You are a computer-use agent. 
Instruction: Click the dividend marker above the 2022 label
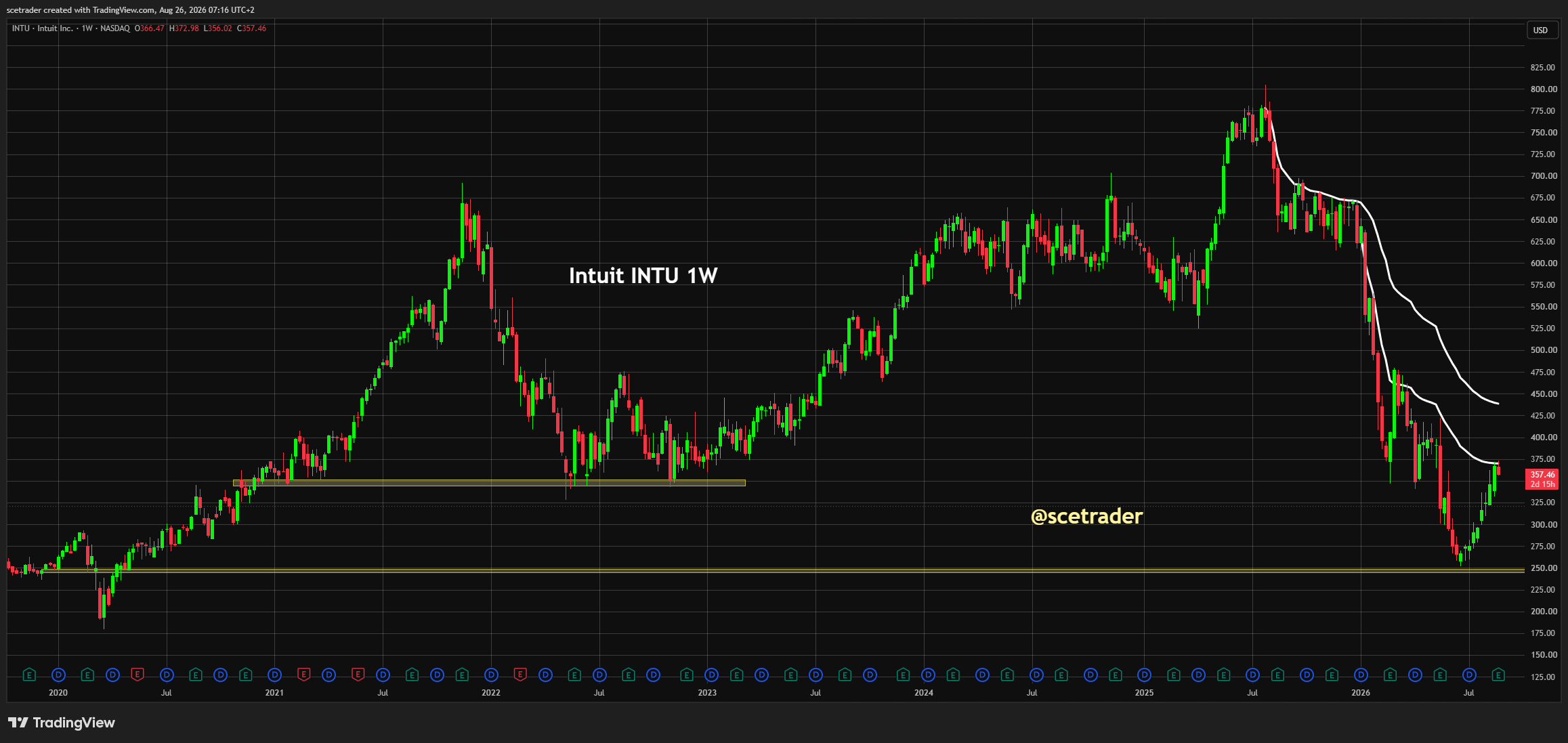491,675
